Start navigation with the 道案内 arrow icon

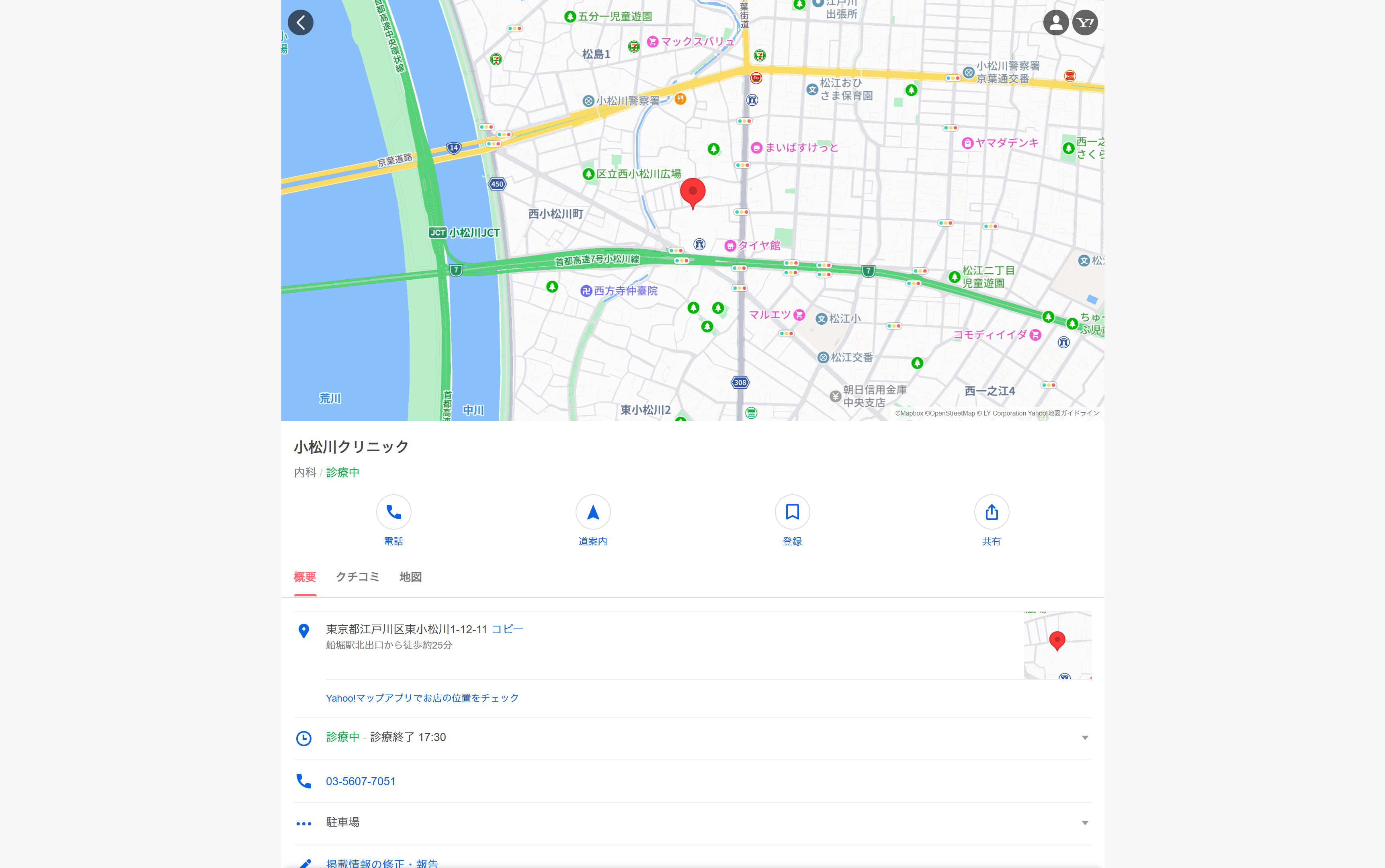(592, 512)
